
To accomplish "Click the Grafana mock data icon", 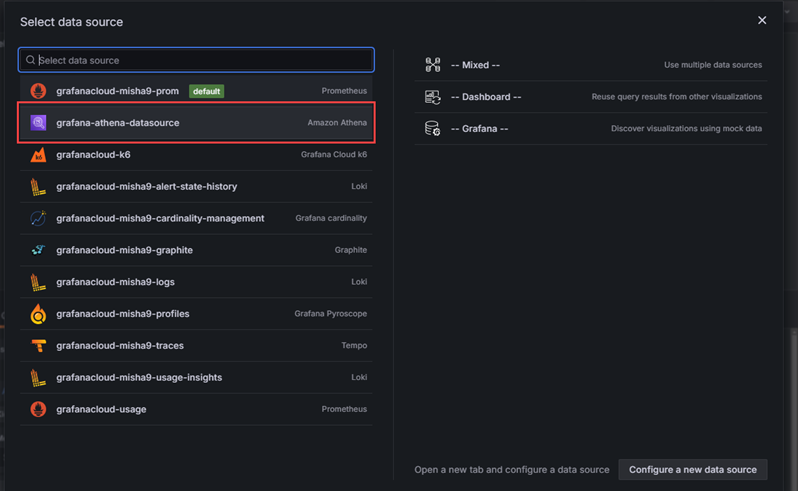I will (x=432, y=129).
